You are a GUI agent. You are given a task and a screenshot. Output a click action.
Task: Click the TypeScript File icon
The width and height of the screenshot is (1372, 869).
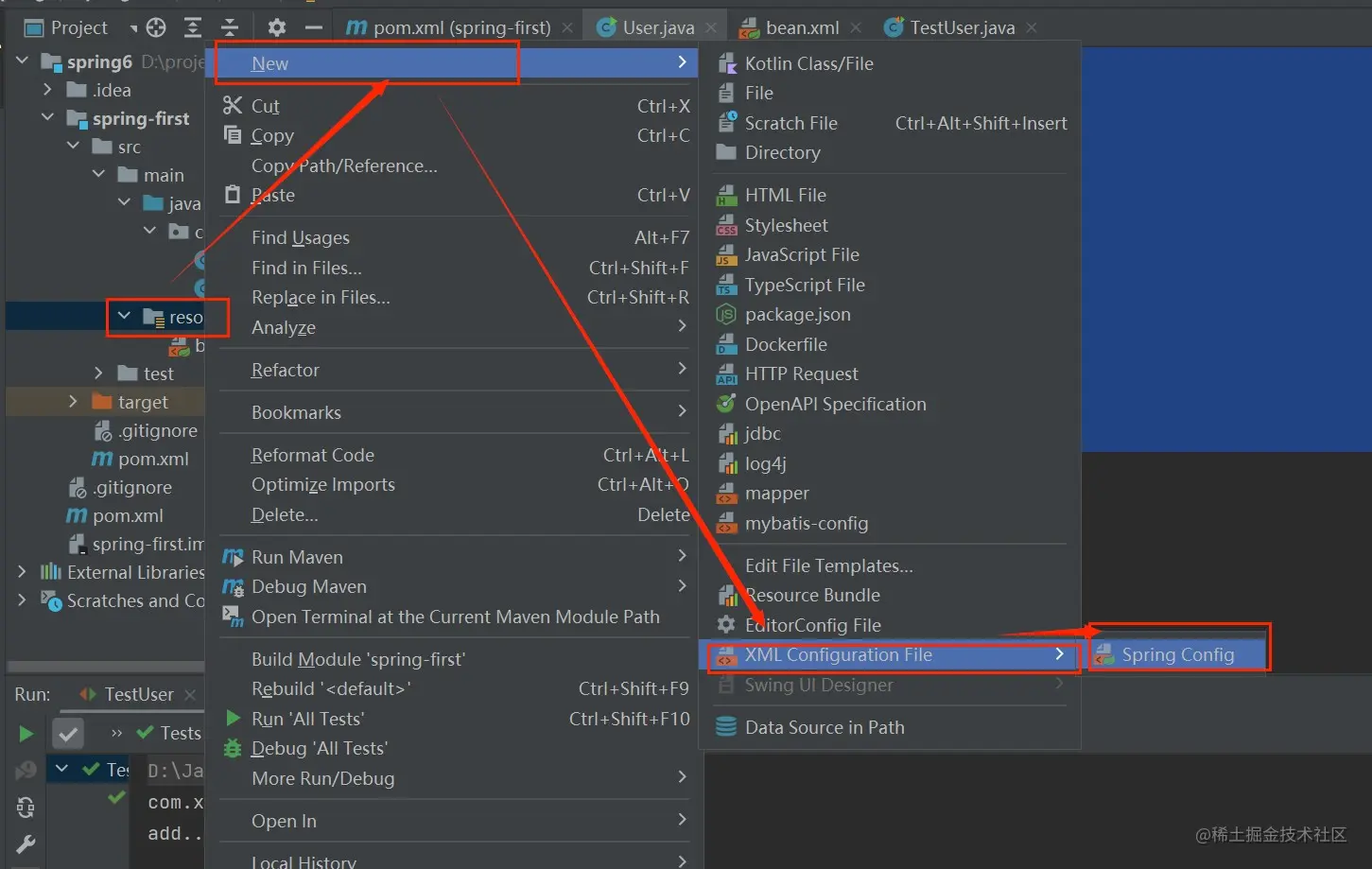(726, 285)
